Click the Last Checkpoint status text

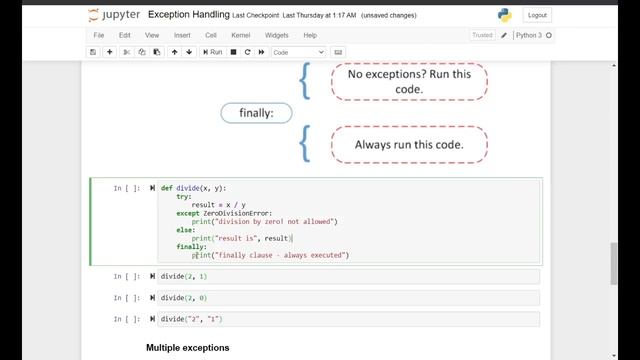[x=294, y=16]
